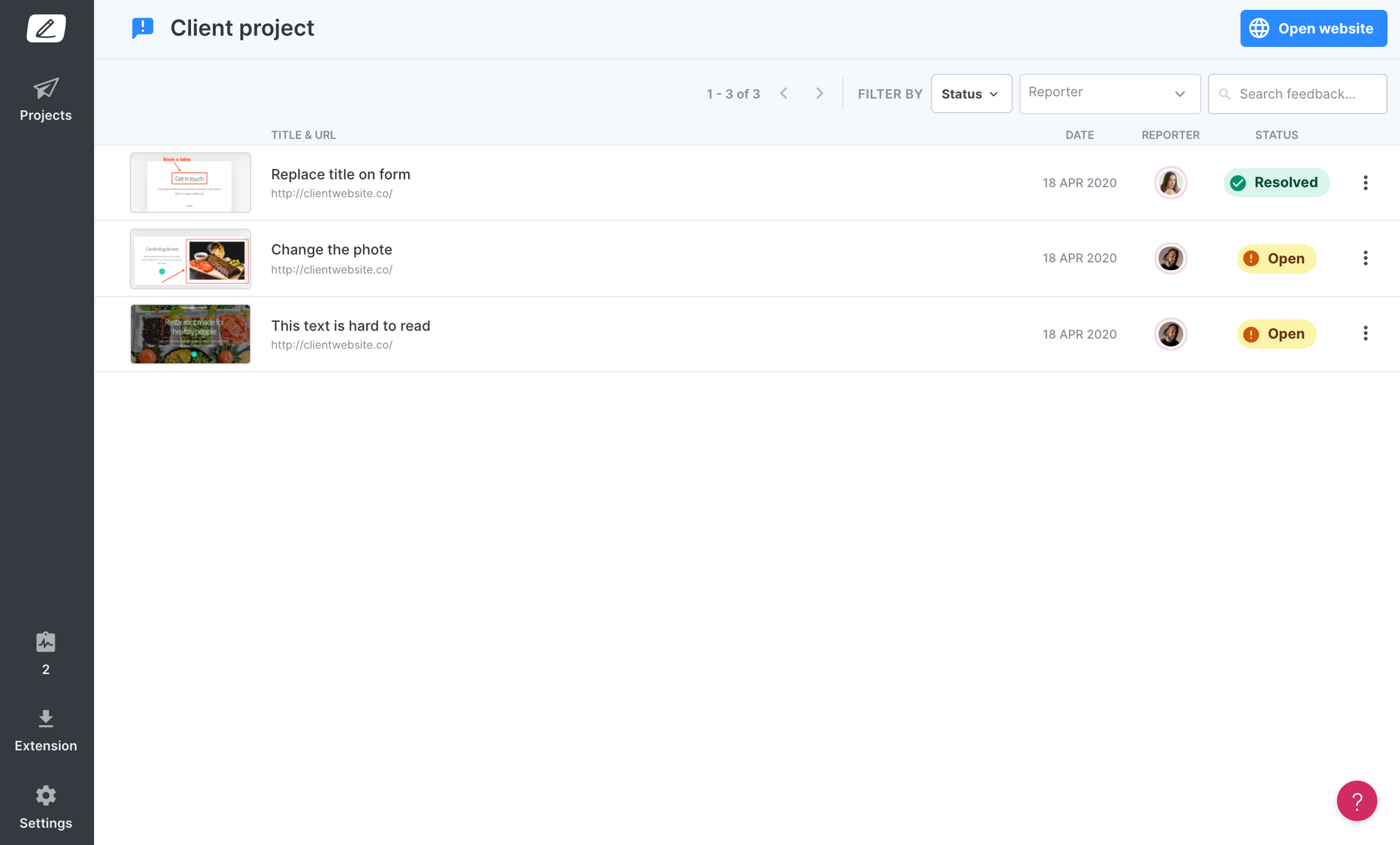Toggle Open status on Change the phote
The image size is (1400, 845).
click(1276, 258)
